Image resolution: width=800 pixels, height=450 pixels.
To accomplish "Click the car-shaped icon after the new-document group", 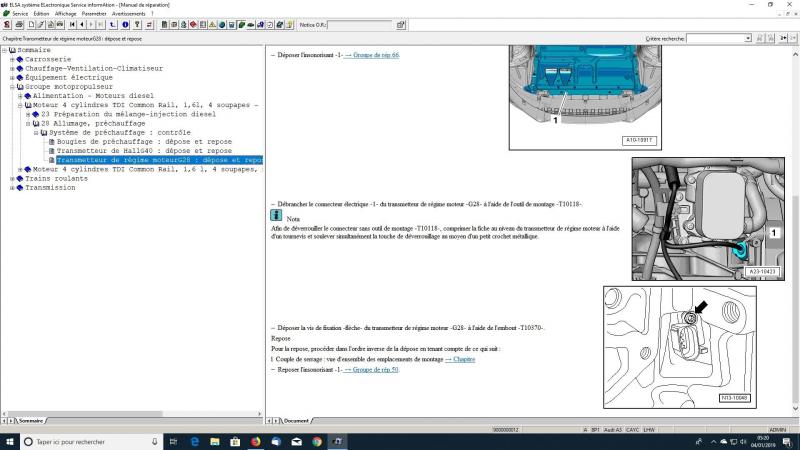I will [x=60, y=24].
